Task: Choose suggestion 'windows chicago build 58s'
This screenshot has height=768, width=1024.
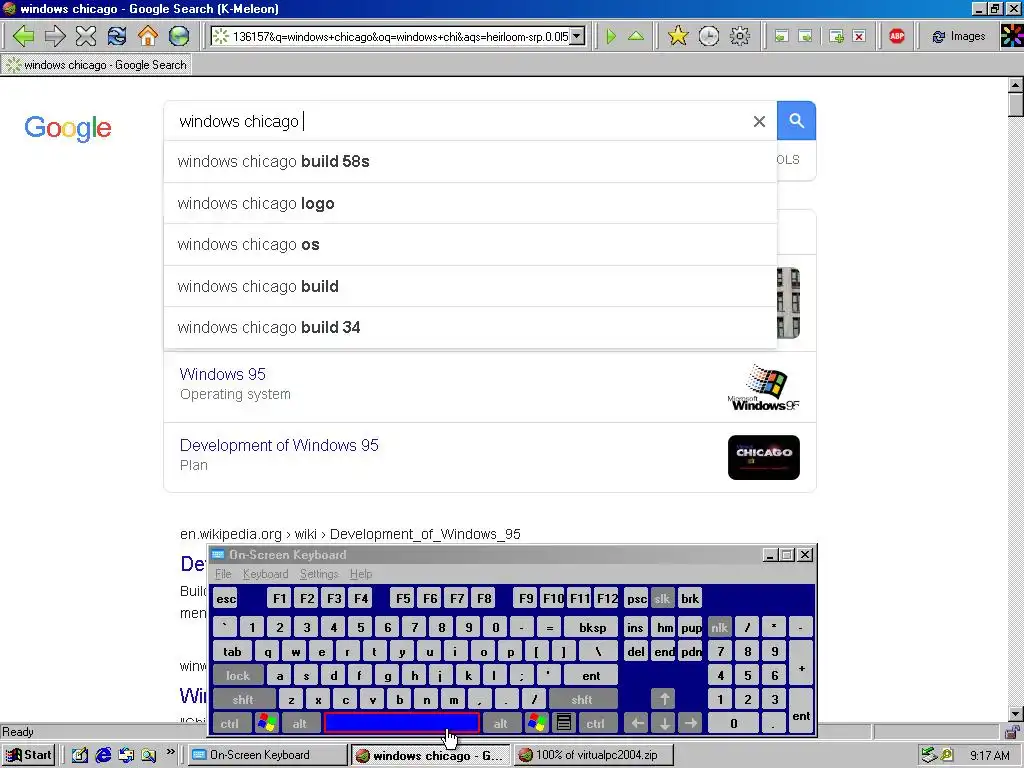Action: [470, 162]
